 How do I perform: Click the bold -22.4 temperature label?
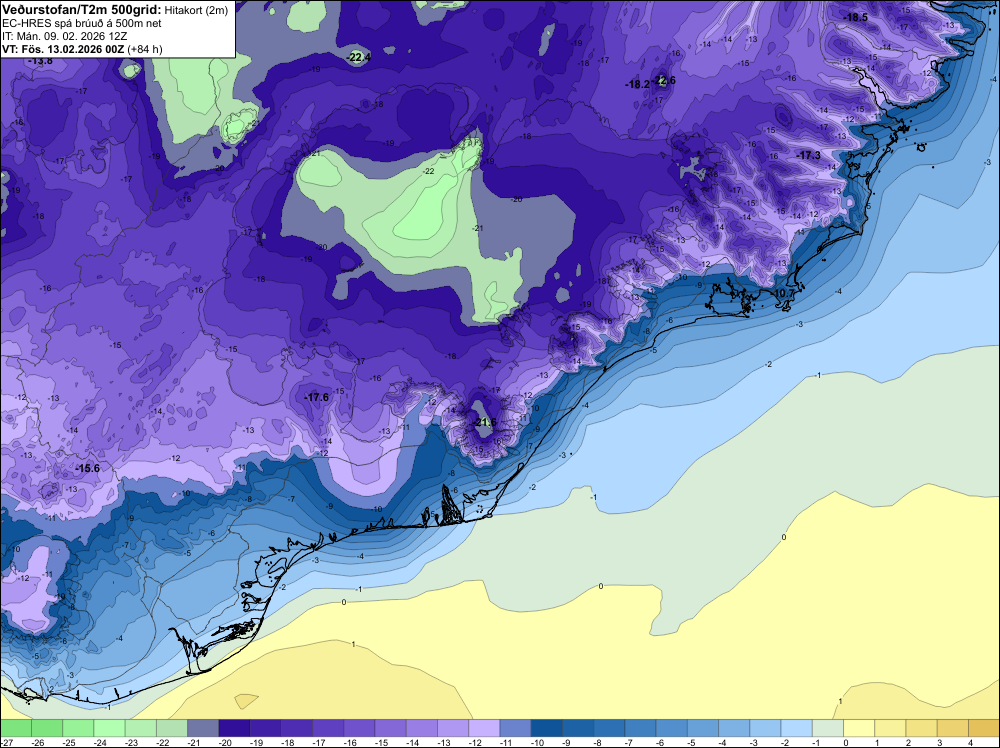(359, 57)
